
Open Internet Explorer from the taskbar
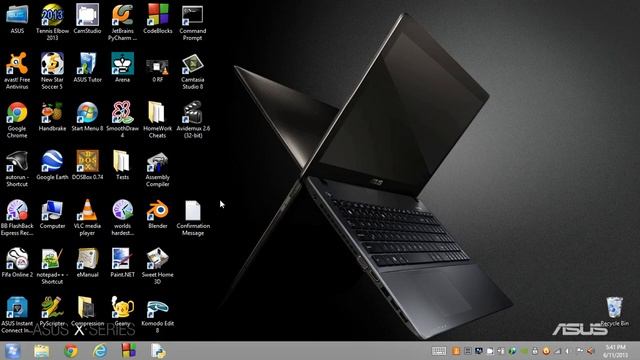point(100,351)
